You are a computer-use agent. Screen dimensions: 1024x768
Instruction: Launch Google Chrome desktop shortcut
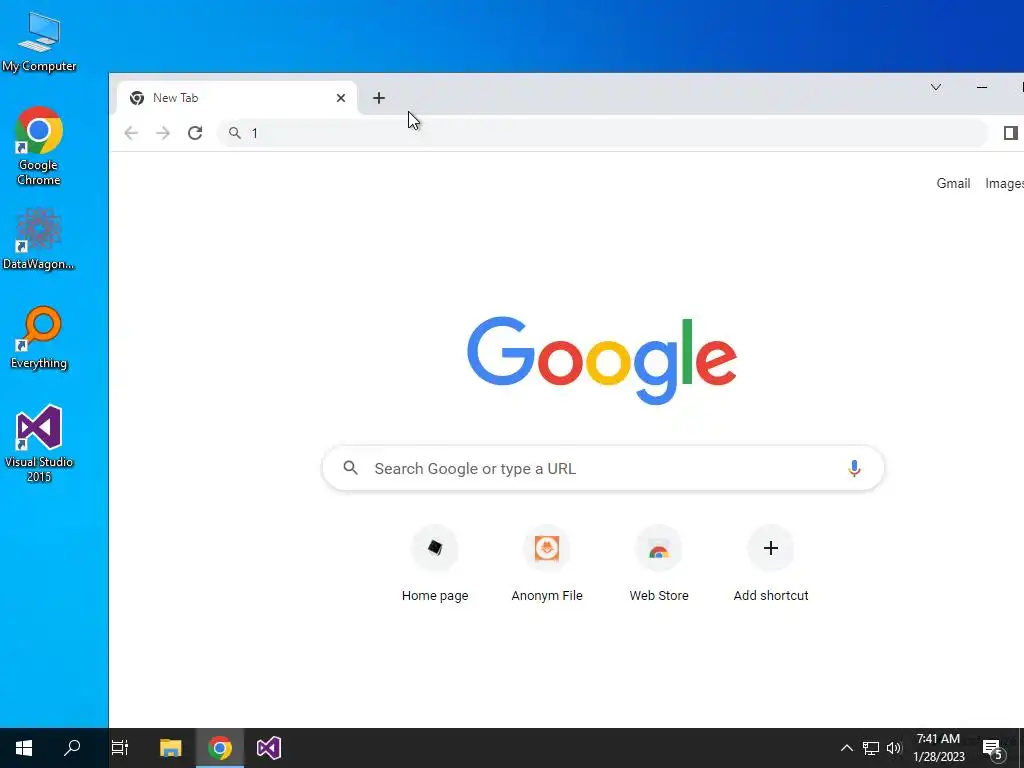tap(39, 146)
